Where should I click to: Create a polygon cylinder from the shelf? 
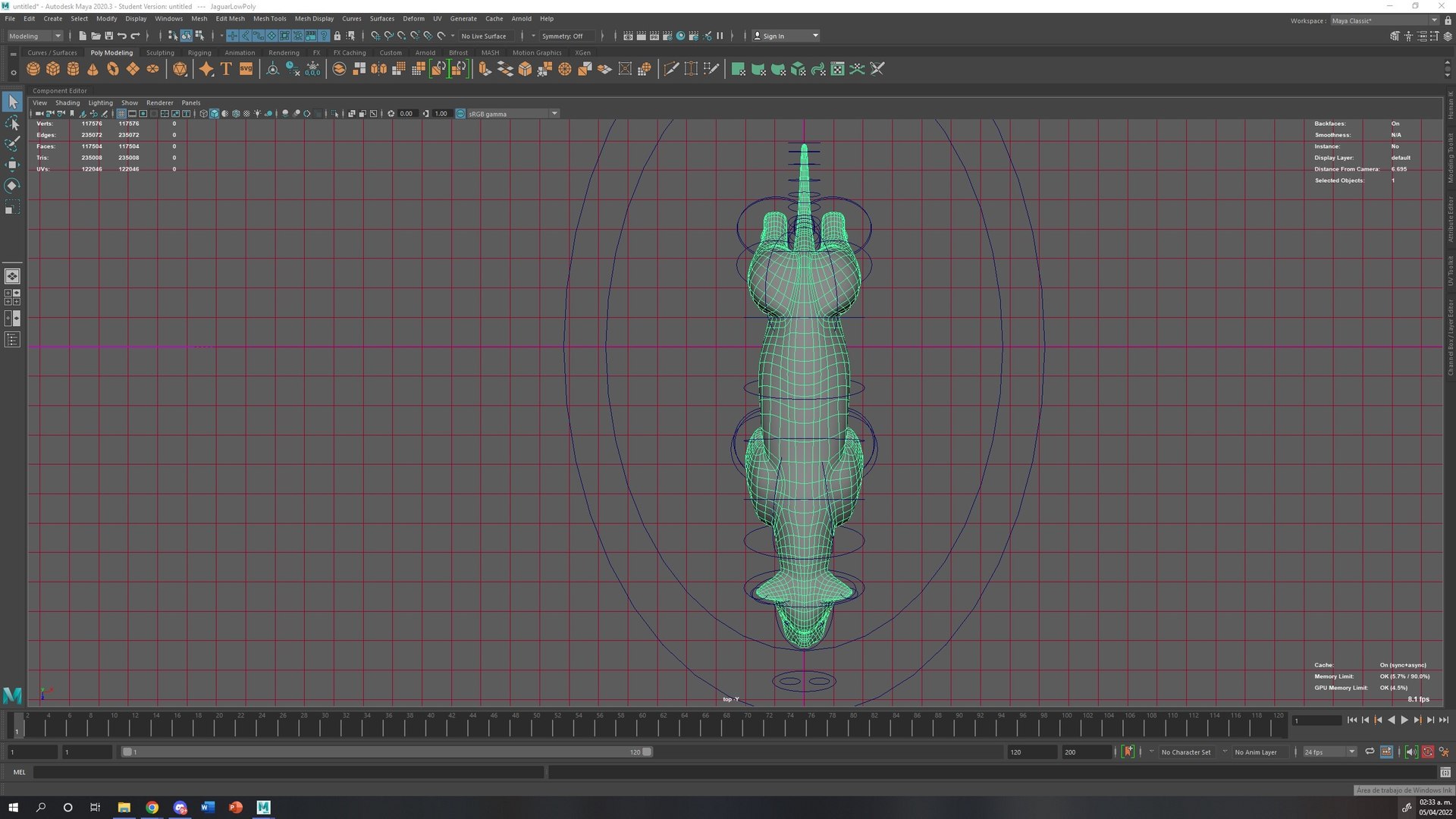pyautogui.click(x=73, y=69)
